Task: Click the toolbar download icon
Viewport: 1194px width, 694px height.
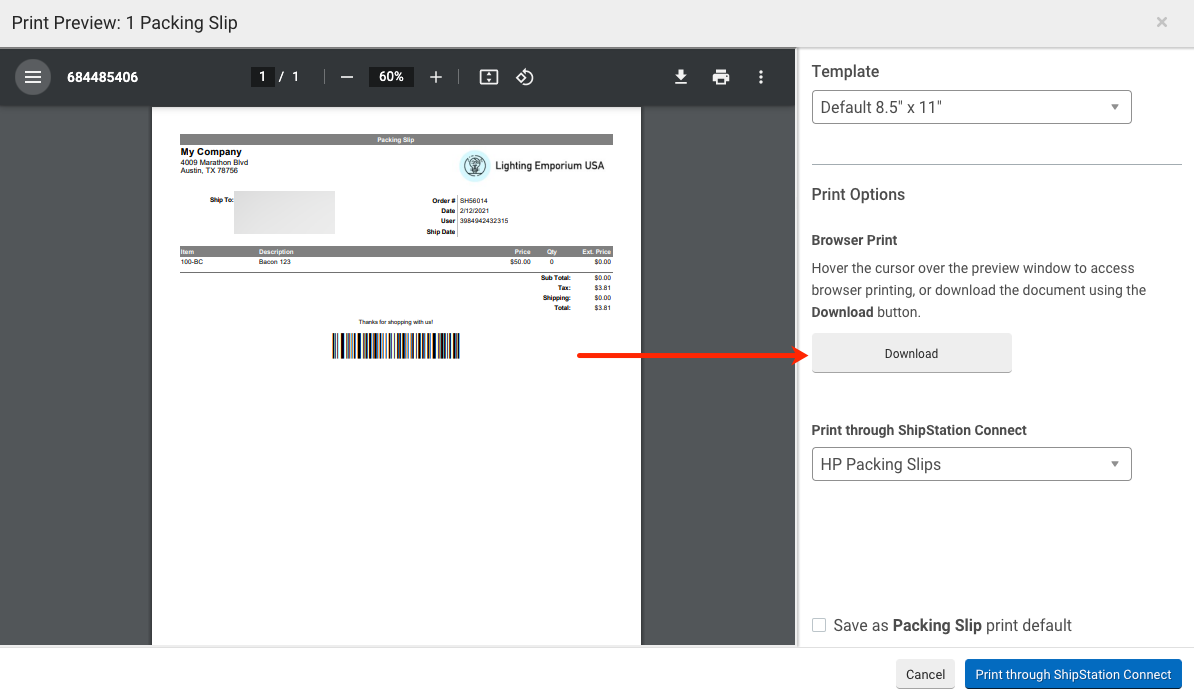Action: (681, 76)
